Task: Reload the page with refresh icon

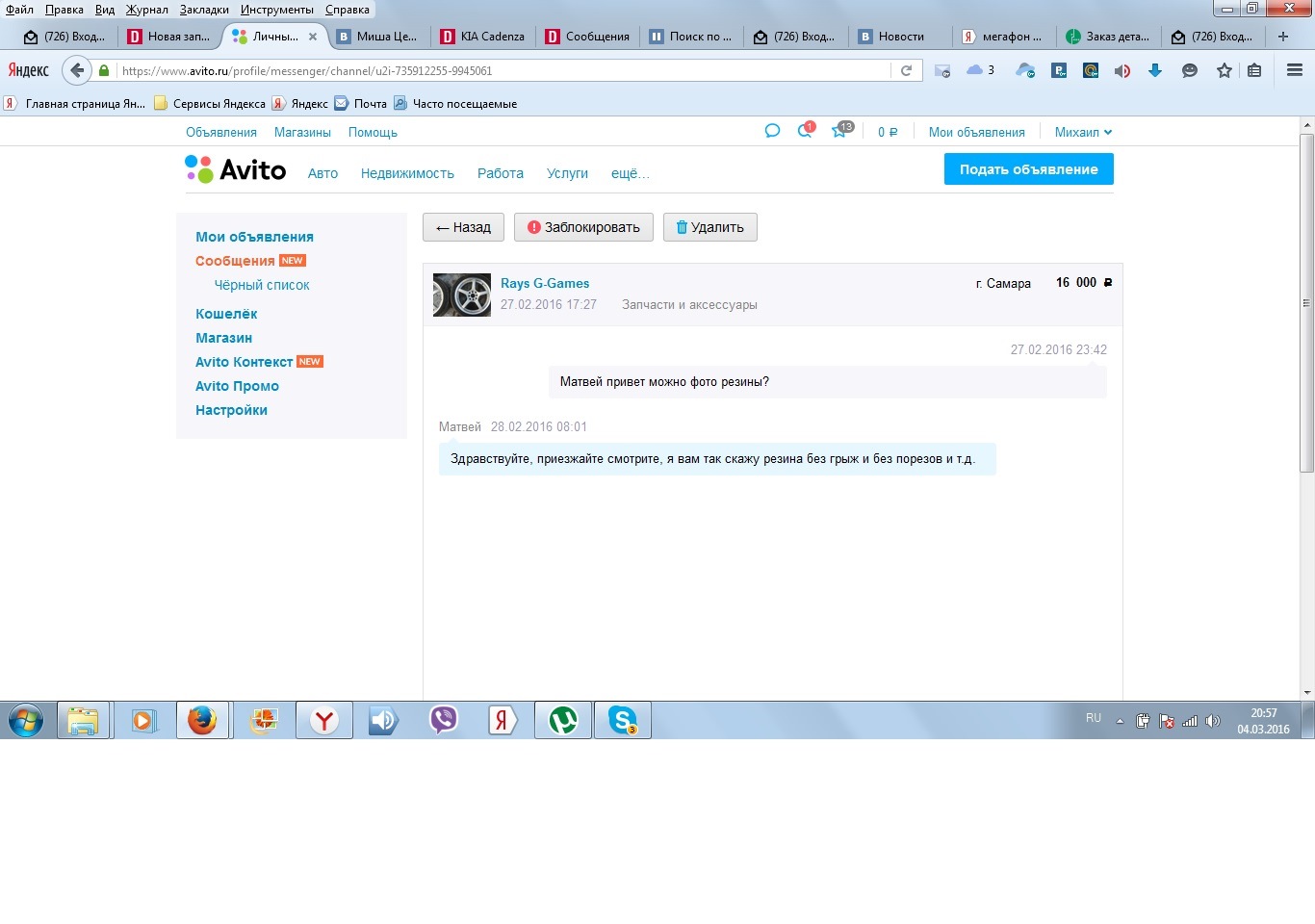Action: coord(906,70)
